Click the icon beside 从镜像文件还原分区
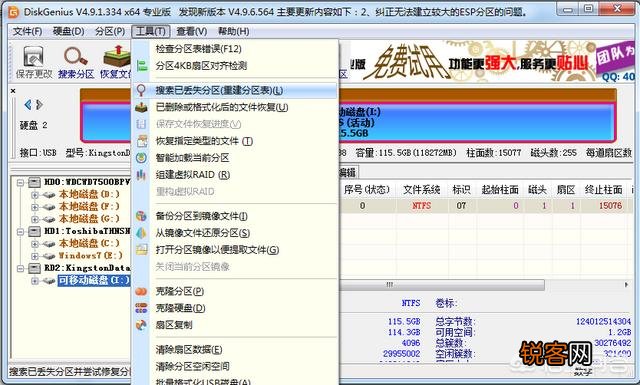Screen dimensions: 640x385 tap(141, 233)
